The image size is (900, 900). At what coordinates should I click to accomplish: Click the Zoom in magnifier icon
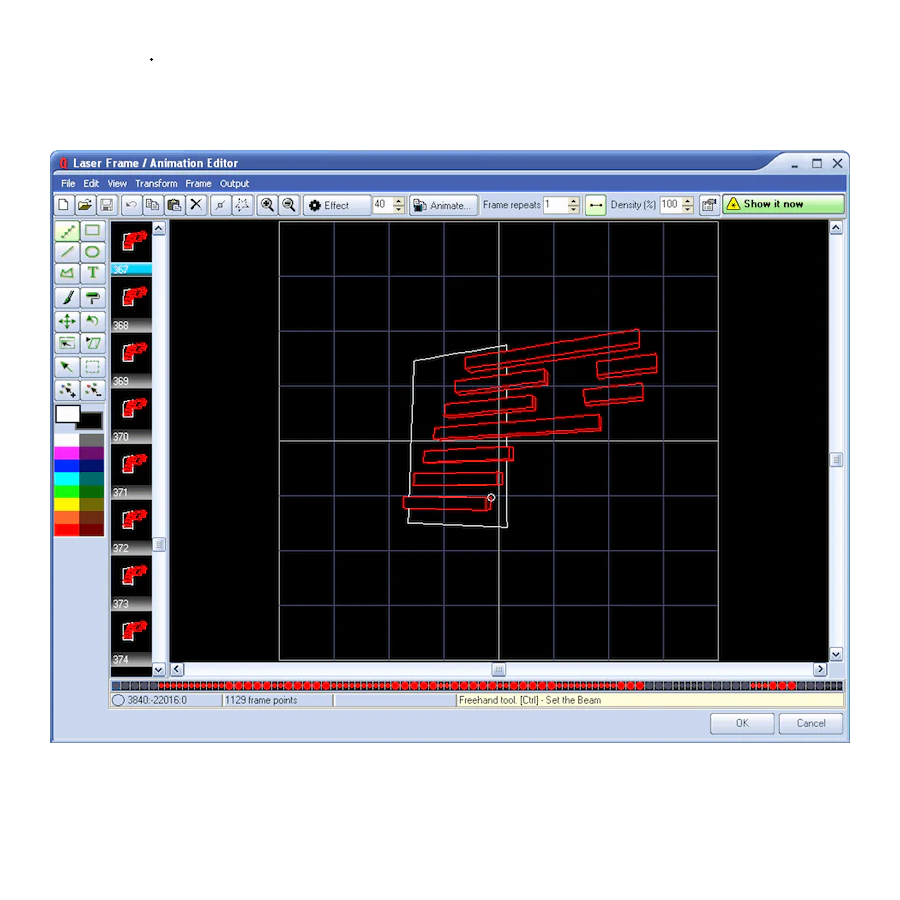pos(267,205)
